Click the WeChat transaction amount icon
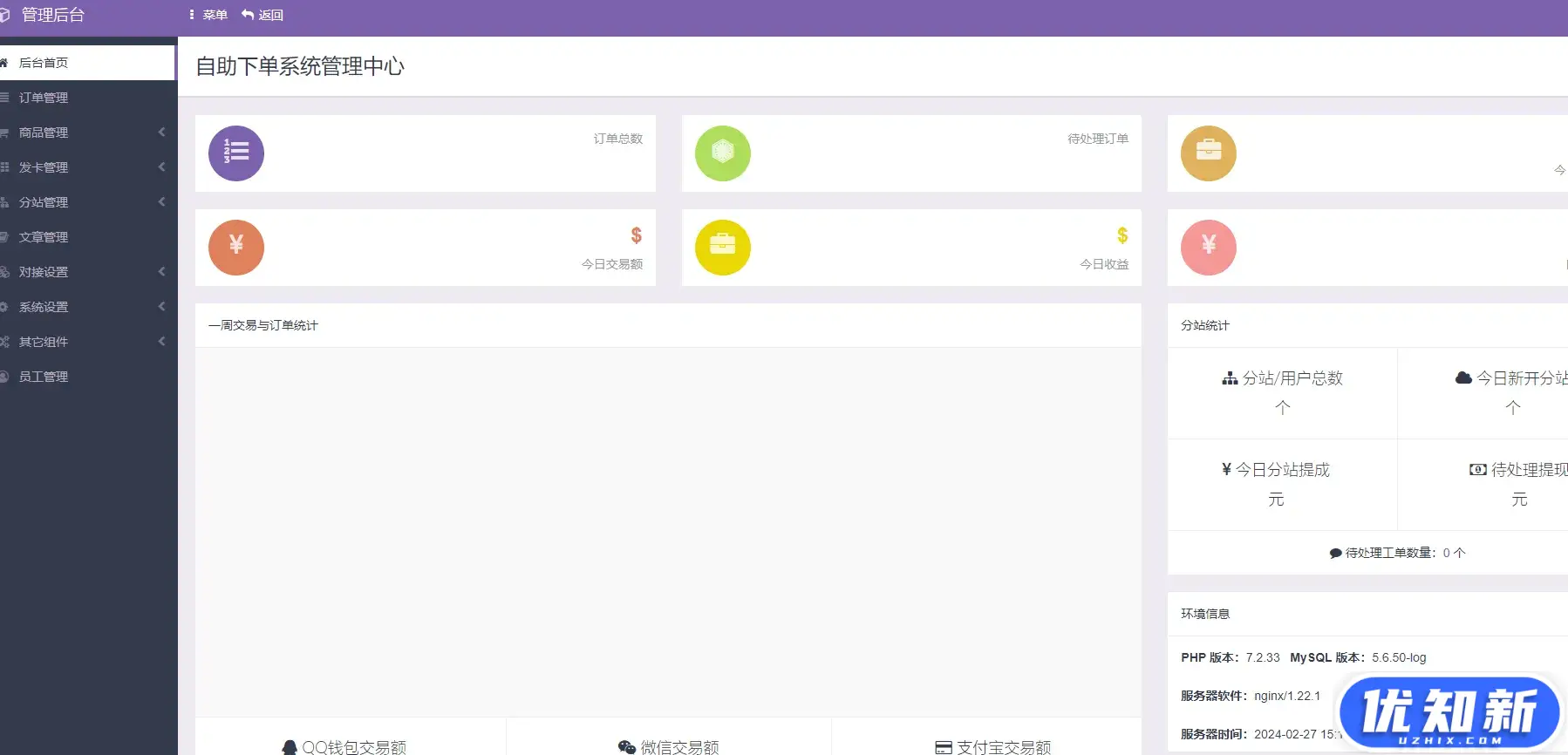 (626, 747)
